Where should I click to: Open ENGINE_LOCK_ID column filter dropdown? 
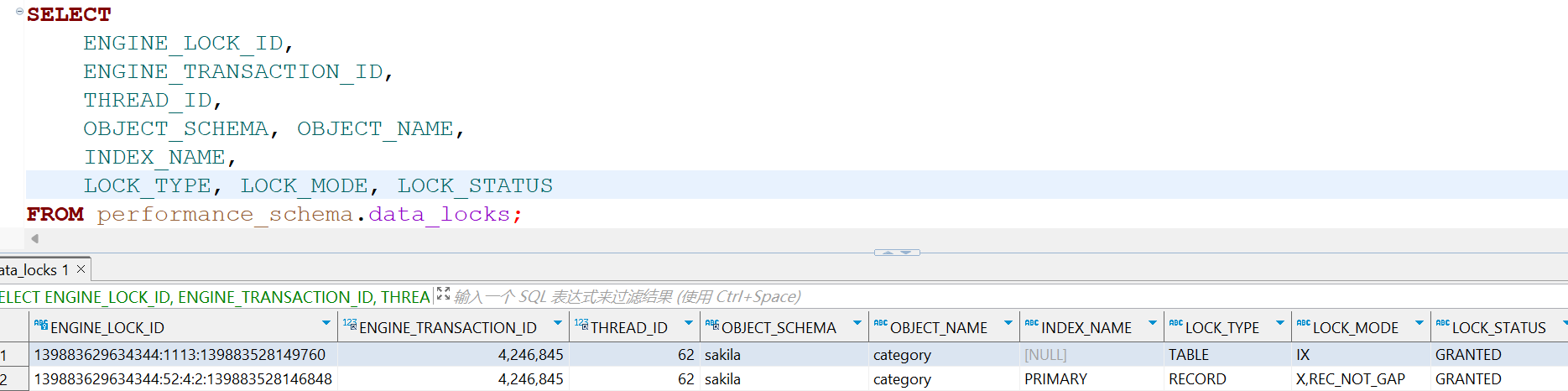point(326,323)
